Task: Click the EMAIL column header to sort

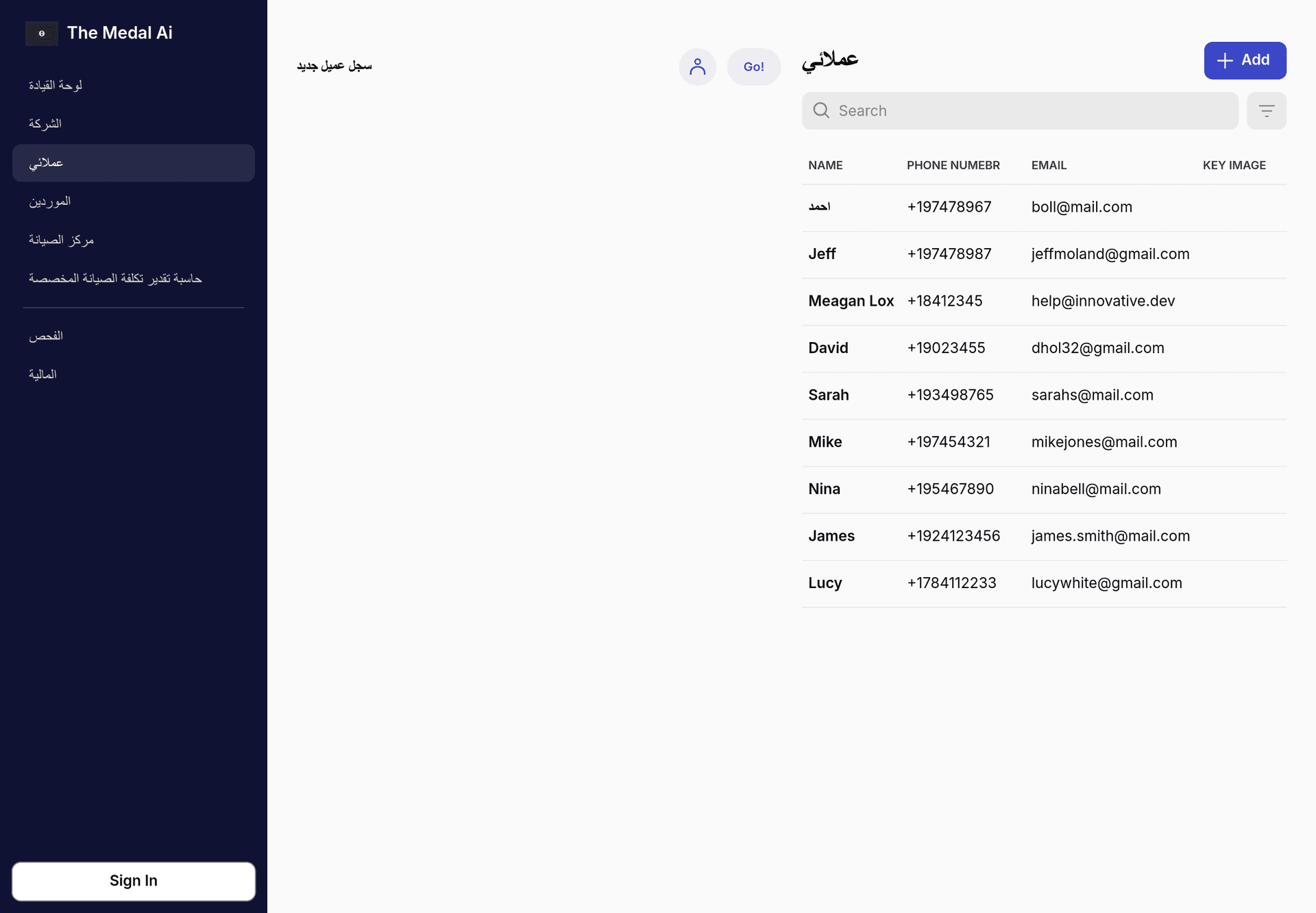Action: click(1049, 164)
